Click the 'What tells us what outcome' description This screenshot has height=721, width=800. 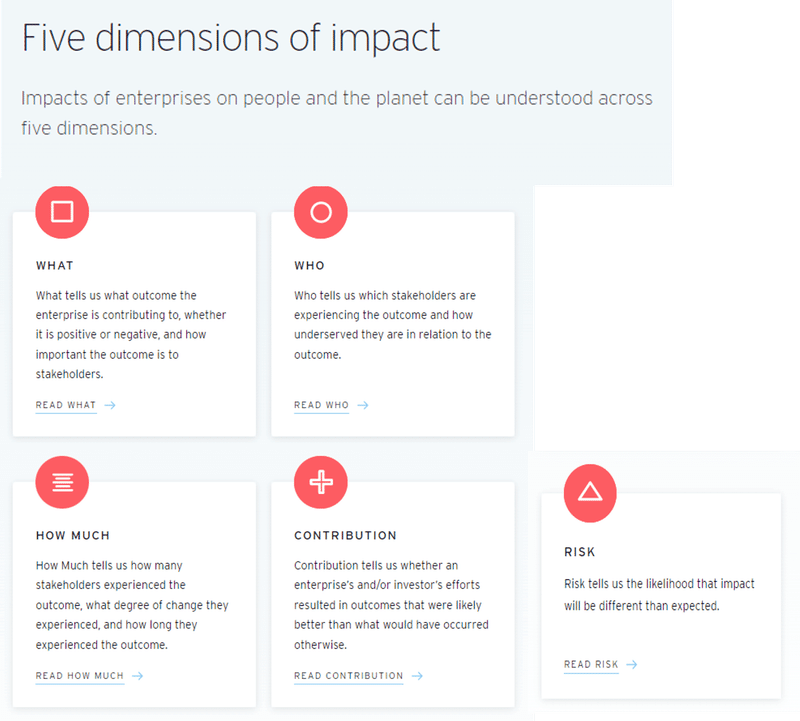coord(131,335)
